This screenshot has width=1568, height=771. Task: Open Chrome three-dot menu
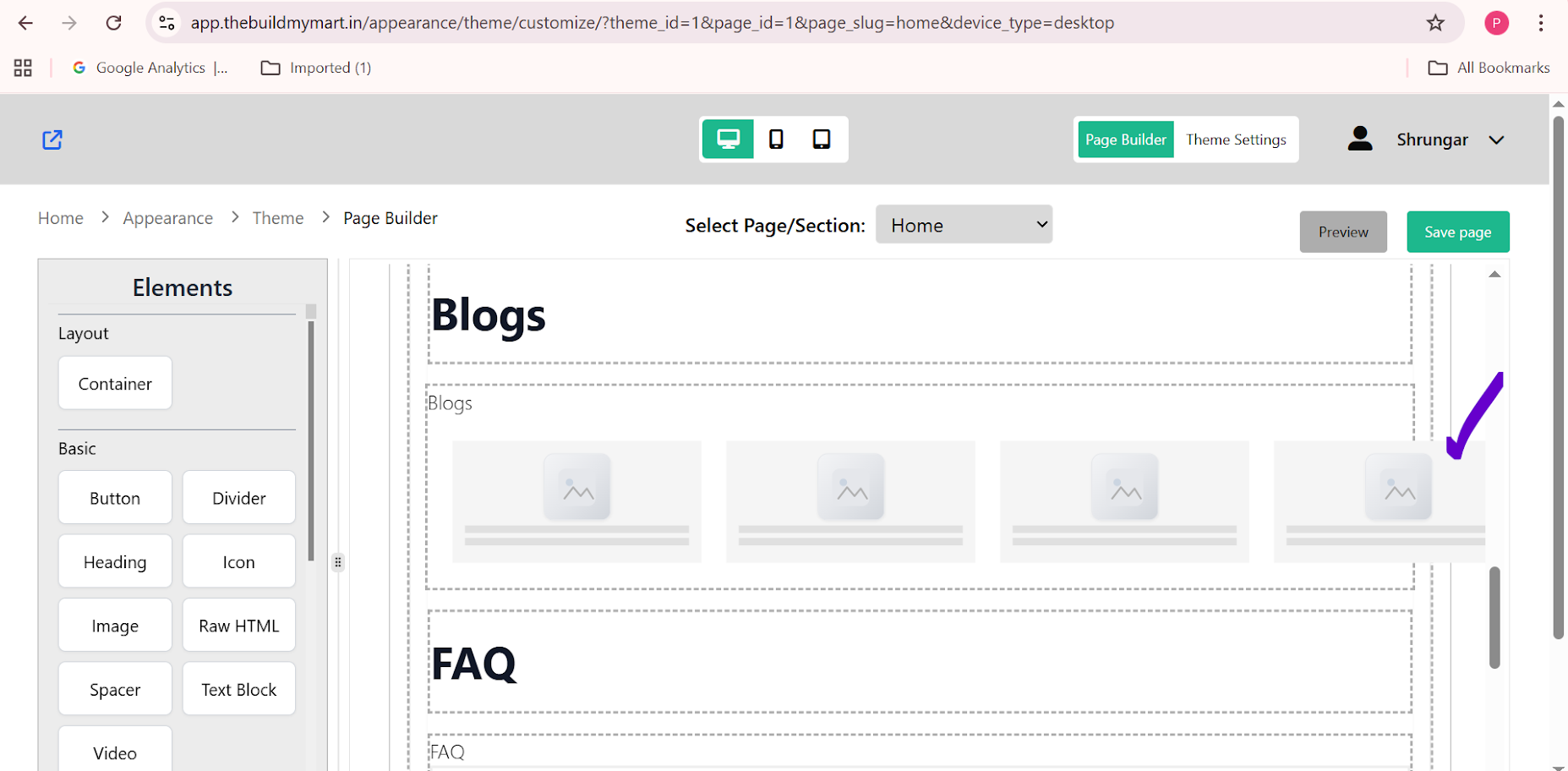tap(1541, 23)
